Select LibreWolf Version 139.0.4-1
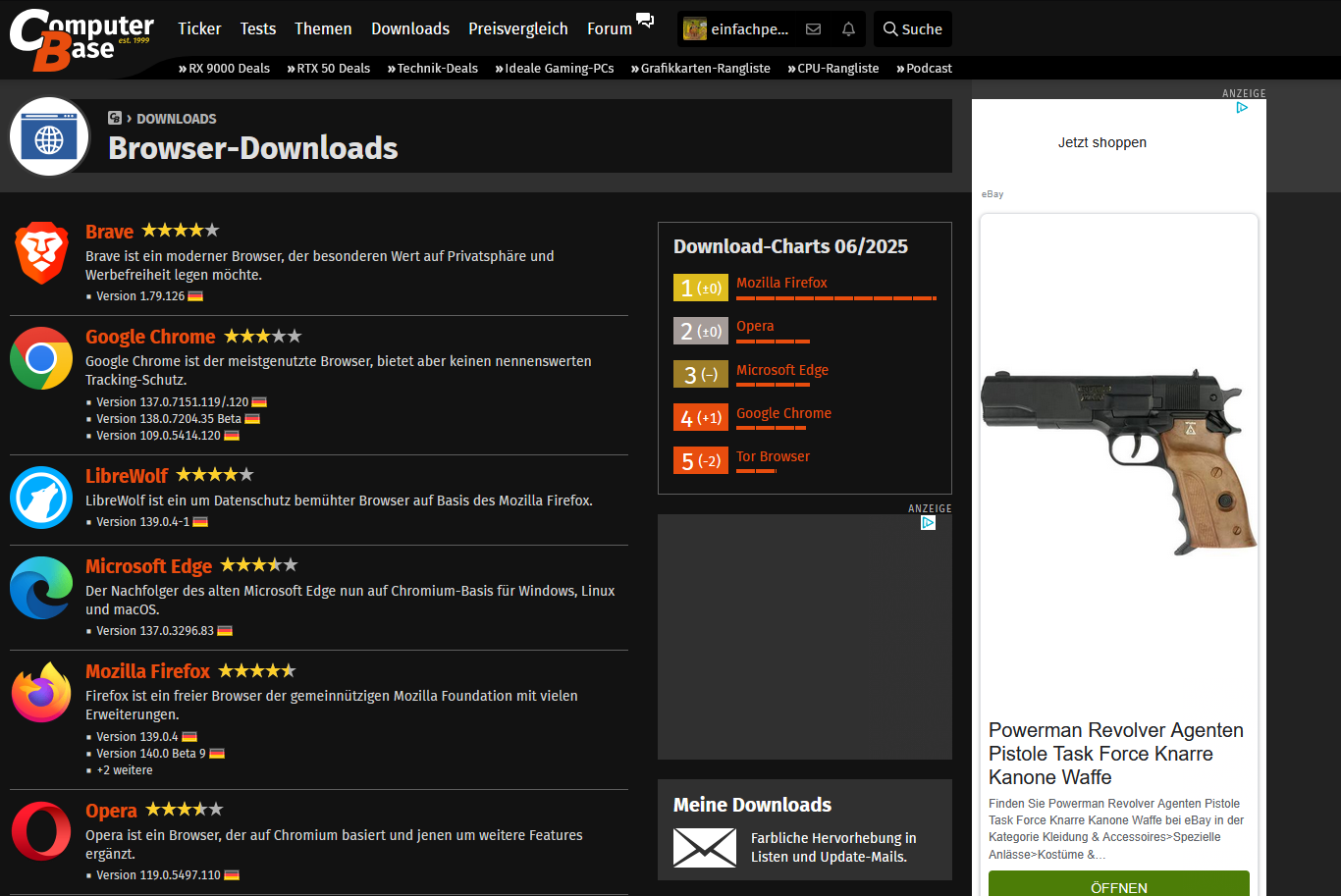 (x=143, y=522)
